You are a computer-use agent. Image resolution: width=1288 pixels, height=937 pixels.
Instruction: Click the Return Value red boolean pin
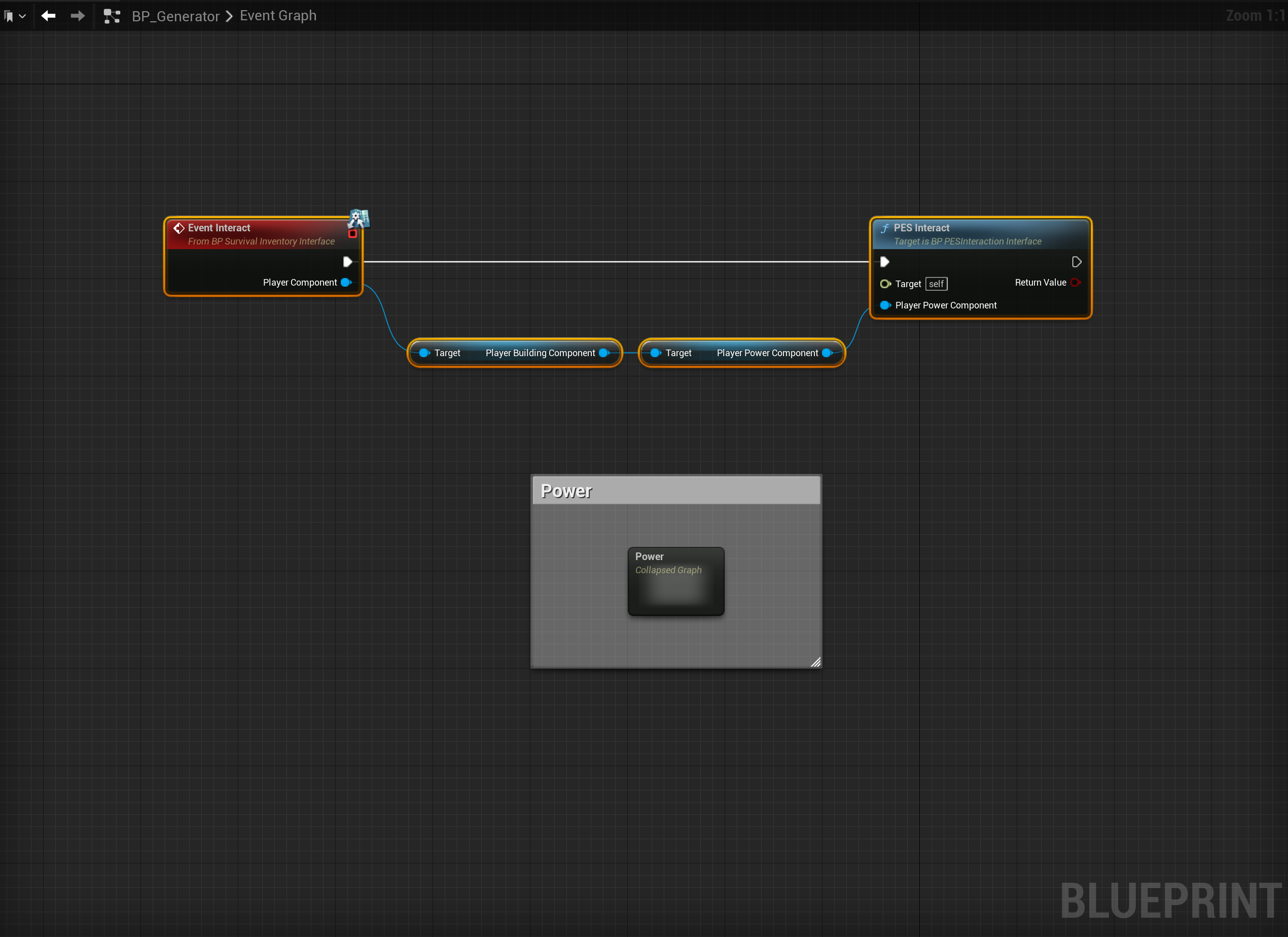1075,283
